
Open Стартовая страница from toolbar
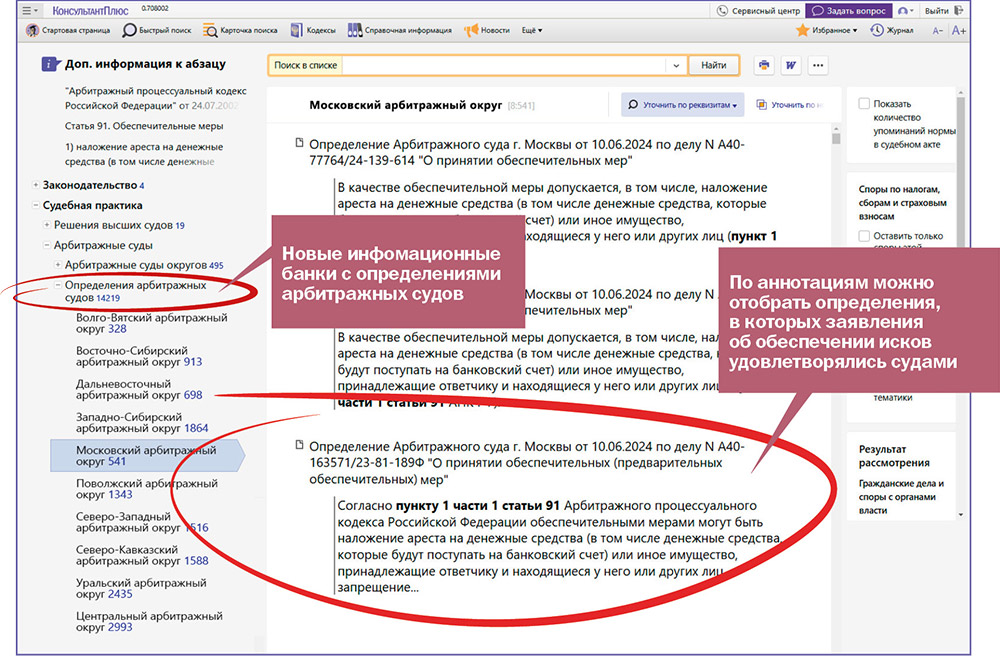(68, 30)
